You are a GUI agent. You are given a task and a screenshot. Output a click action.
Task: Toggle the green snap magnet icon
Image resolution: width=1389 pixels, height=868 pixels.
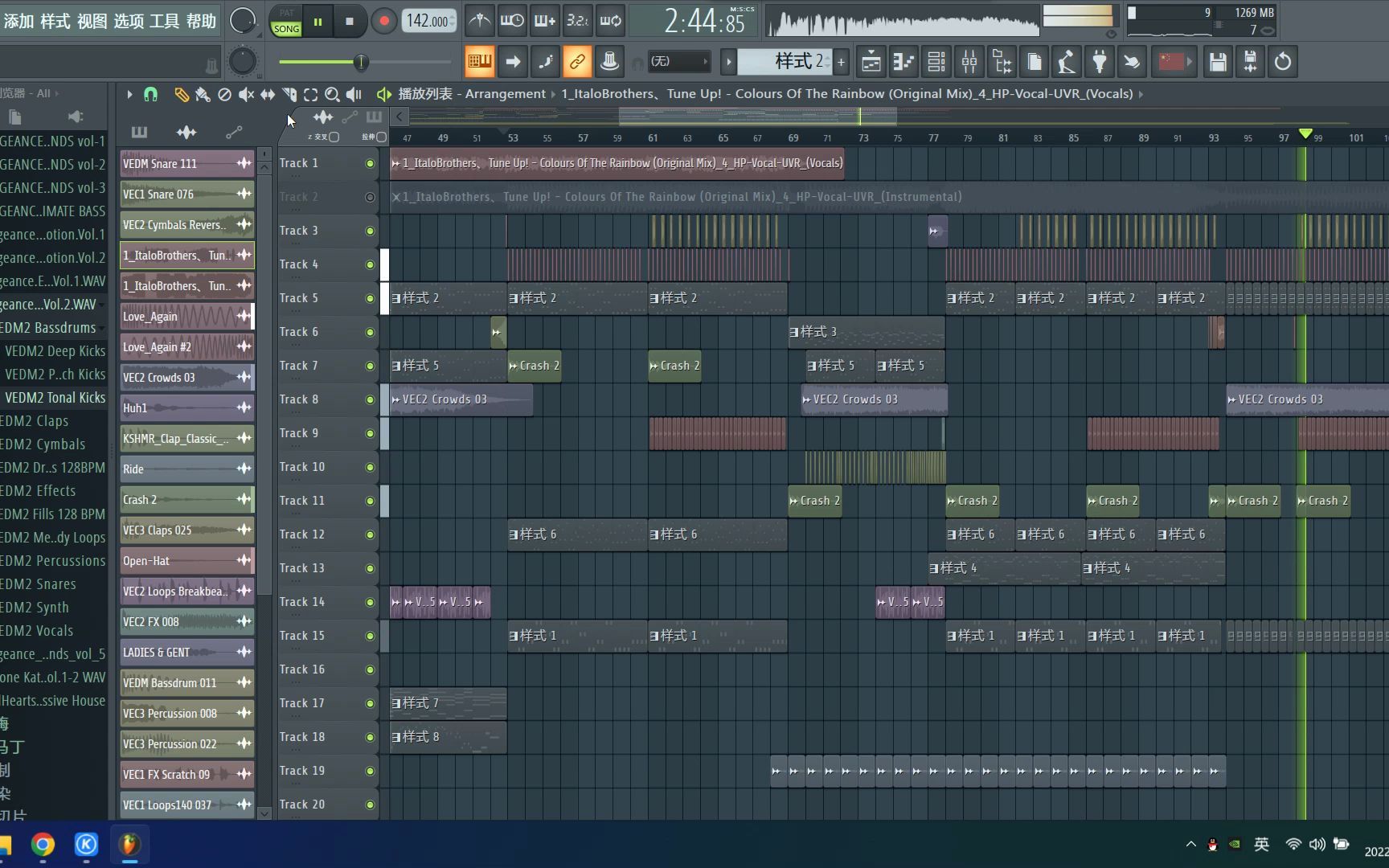coord(150,94)
